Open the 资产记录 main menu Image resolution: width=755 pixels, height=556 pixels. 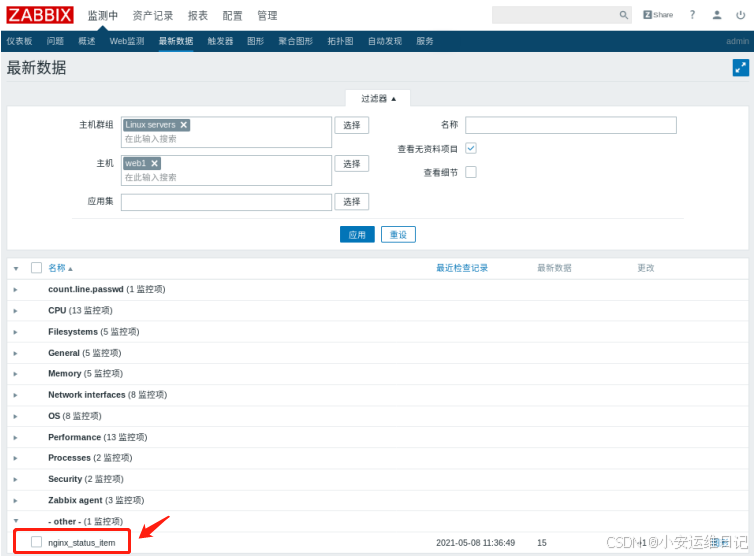153,15
